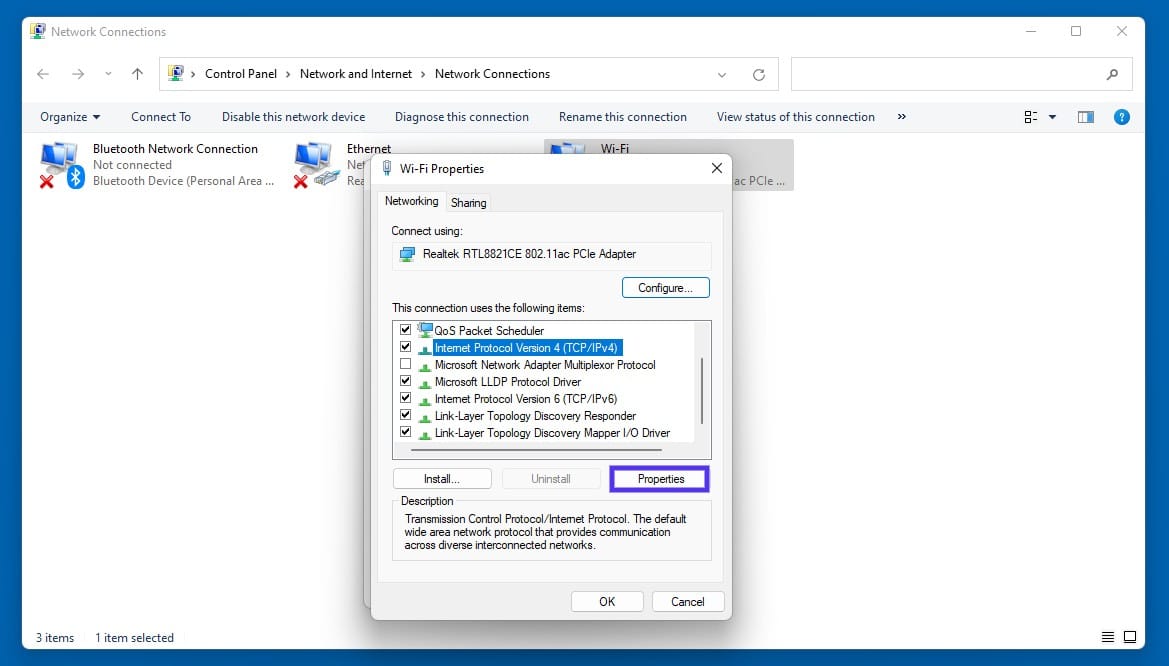Switch to the Sharing tab
The height and width of the screenshot is (666, 1169).
pyautogui.click(x=468, y=203)
